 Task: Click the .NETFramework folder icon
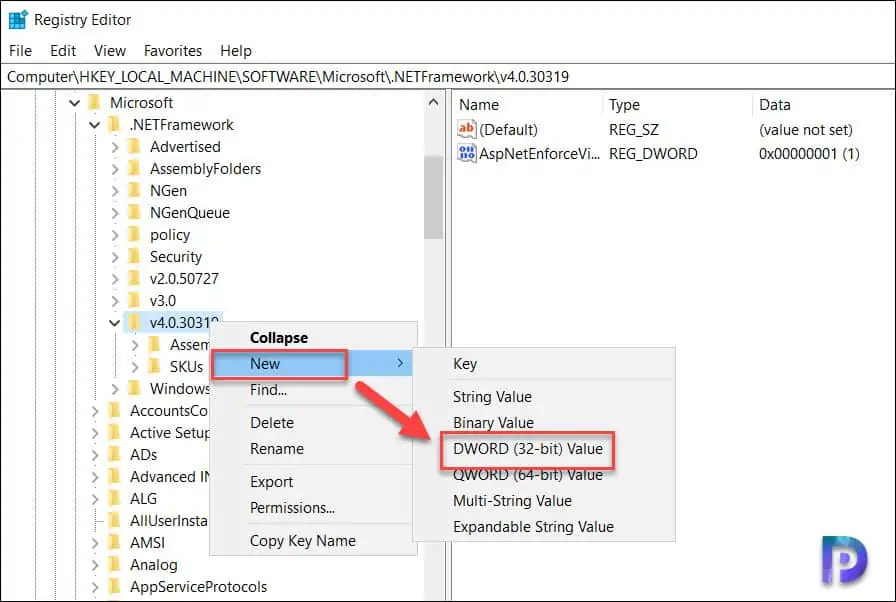115,125
